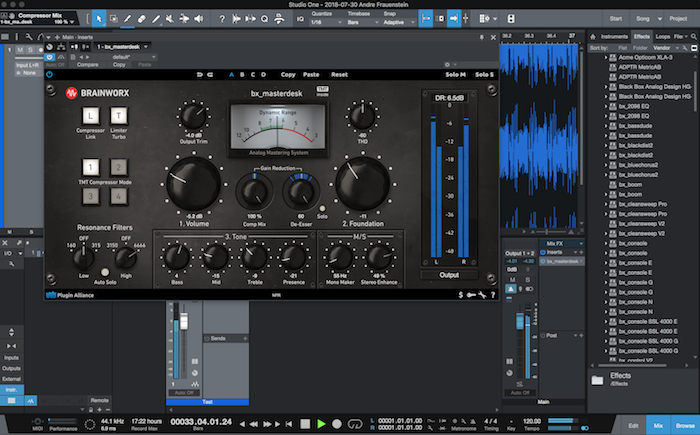Click the Output Trim knob
The width and height of the screenshot is (700, 435).
(x=193, y=117)
